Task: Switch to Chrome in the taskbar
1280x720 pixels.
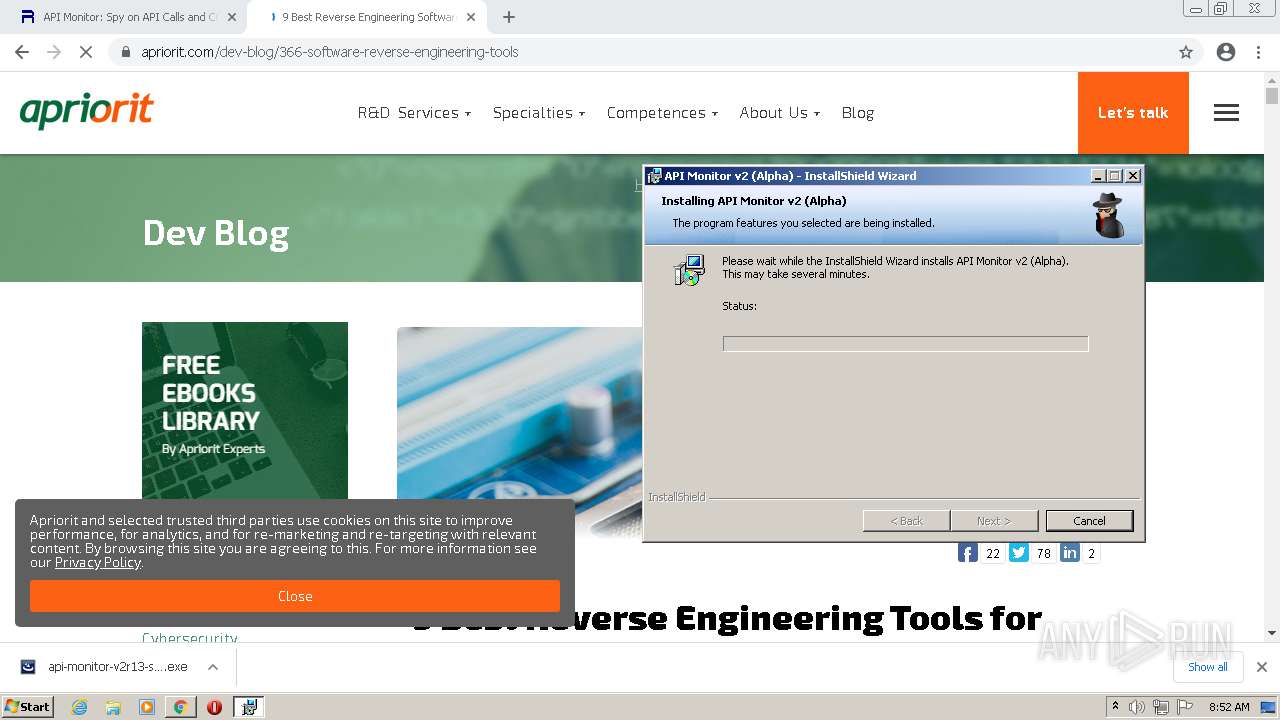Action: pos(180,707)
